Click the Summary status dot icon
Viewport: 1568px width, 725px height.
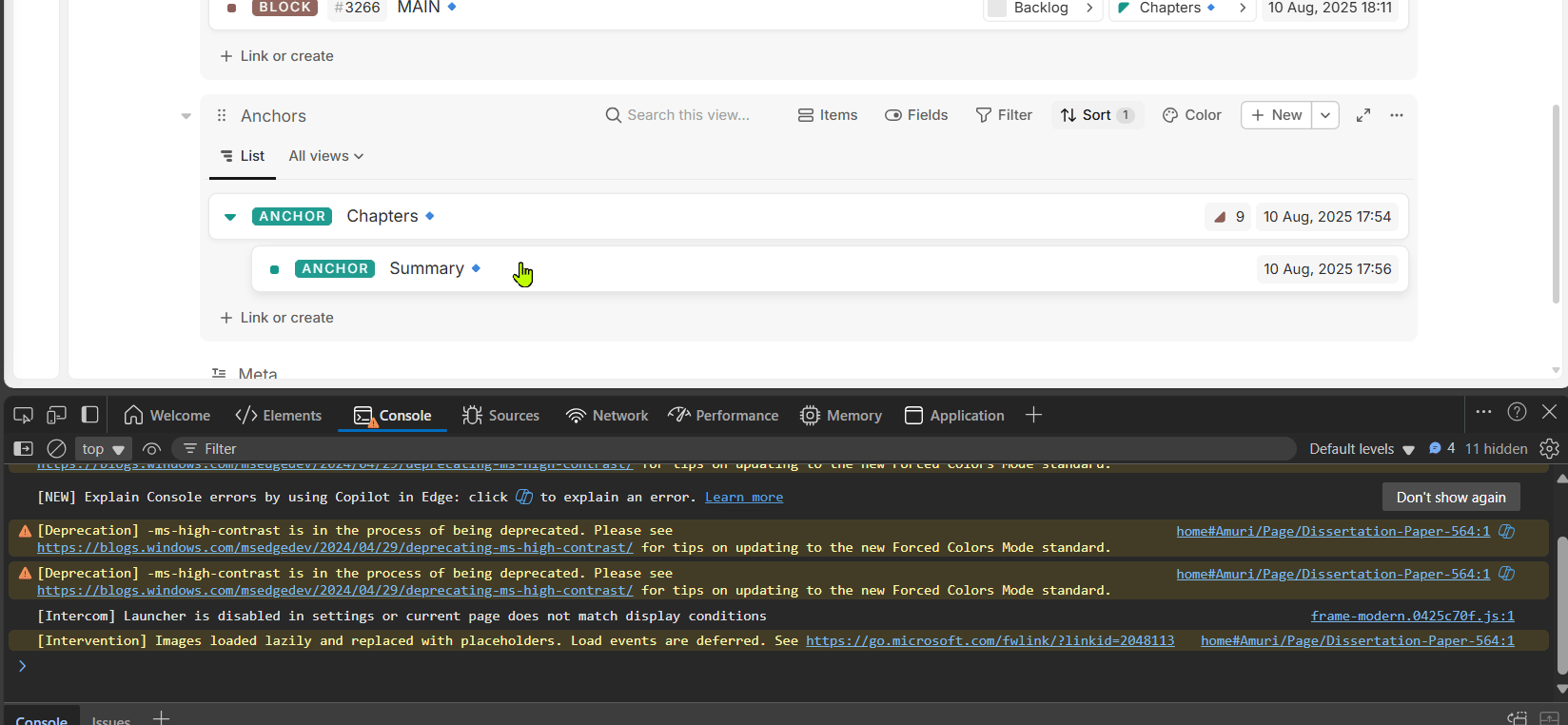tap(274, 269)
